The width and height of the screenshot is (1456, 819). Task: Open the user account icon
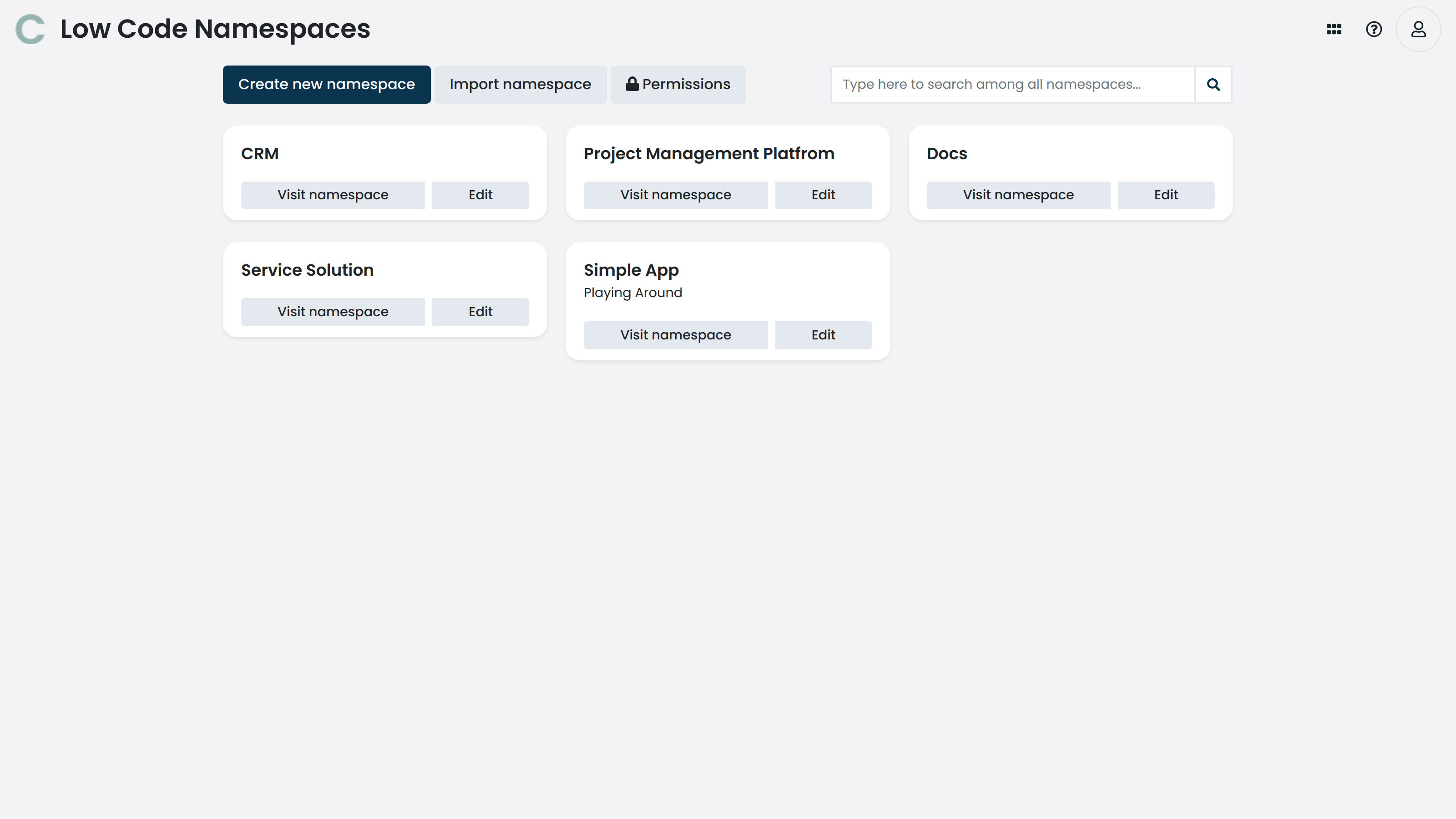pos(1418,29)
